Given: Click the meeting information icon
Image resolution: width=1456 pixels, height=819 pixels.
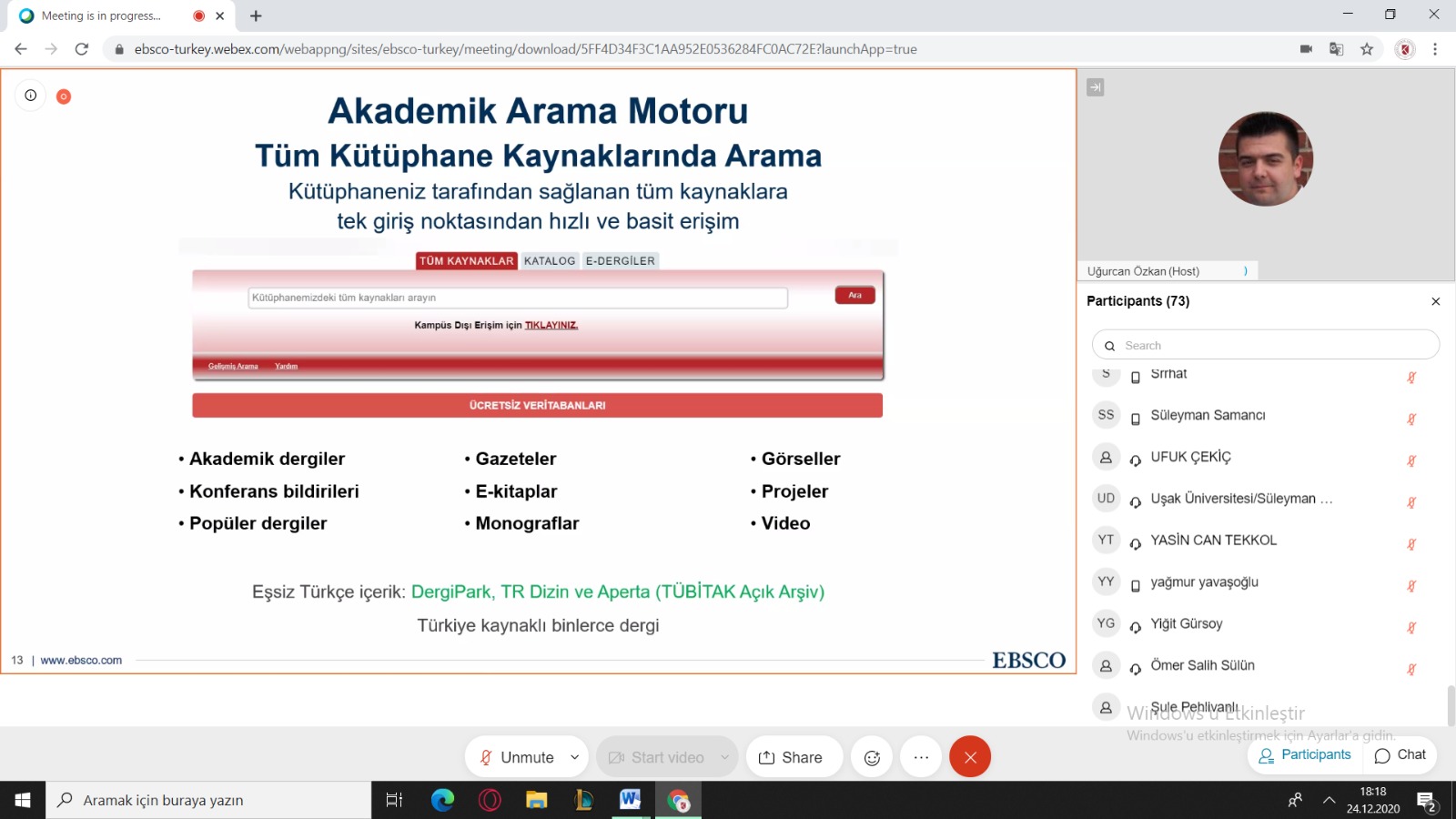Looking at the screenshot, I should pos(30,96).
